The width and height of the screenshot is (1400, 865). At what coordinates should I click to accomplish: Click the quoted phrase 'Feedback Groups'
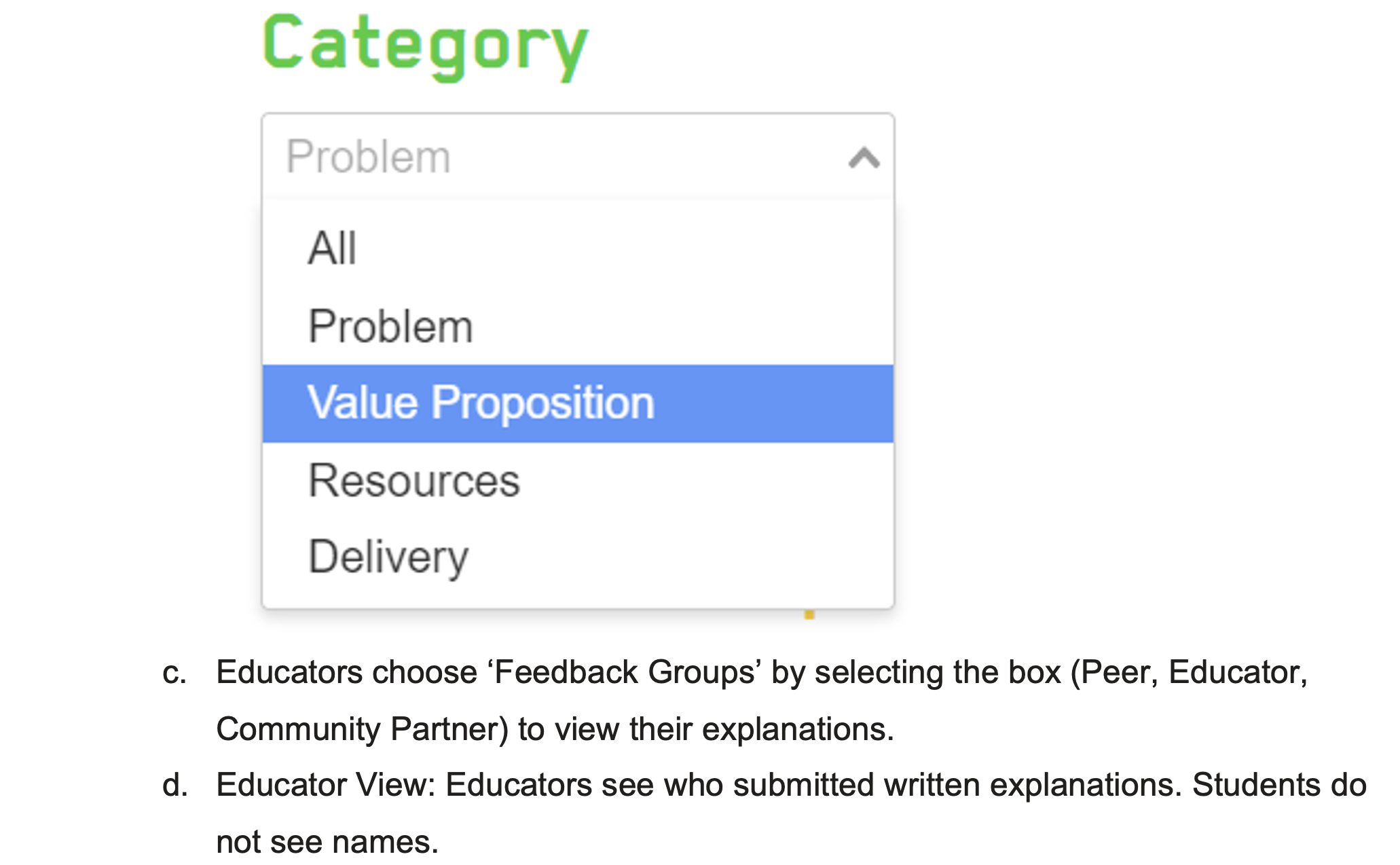click(x=625, y=672)
